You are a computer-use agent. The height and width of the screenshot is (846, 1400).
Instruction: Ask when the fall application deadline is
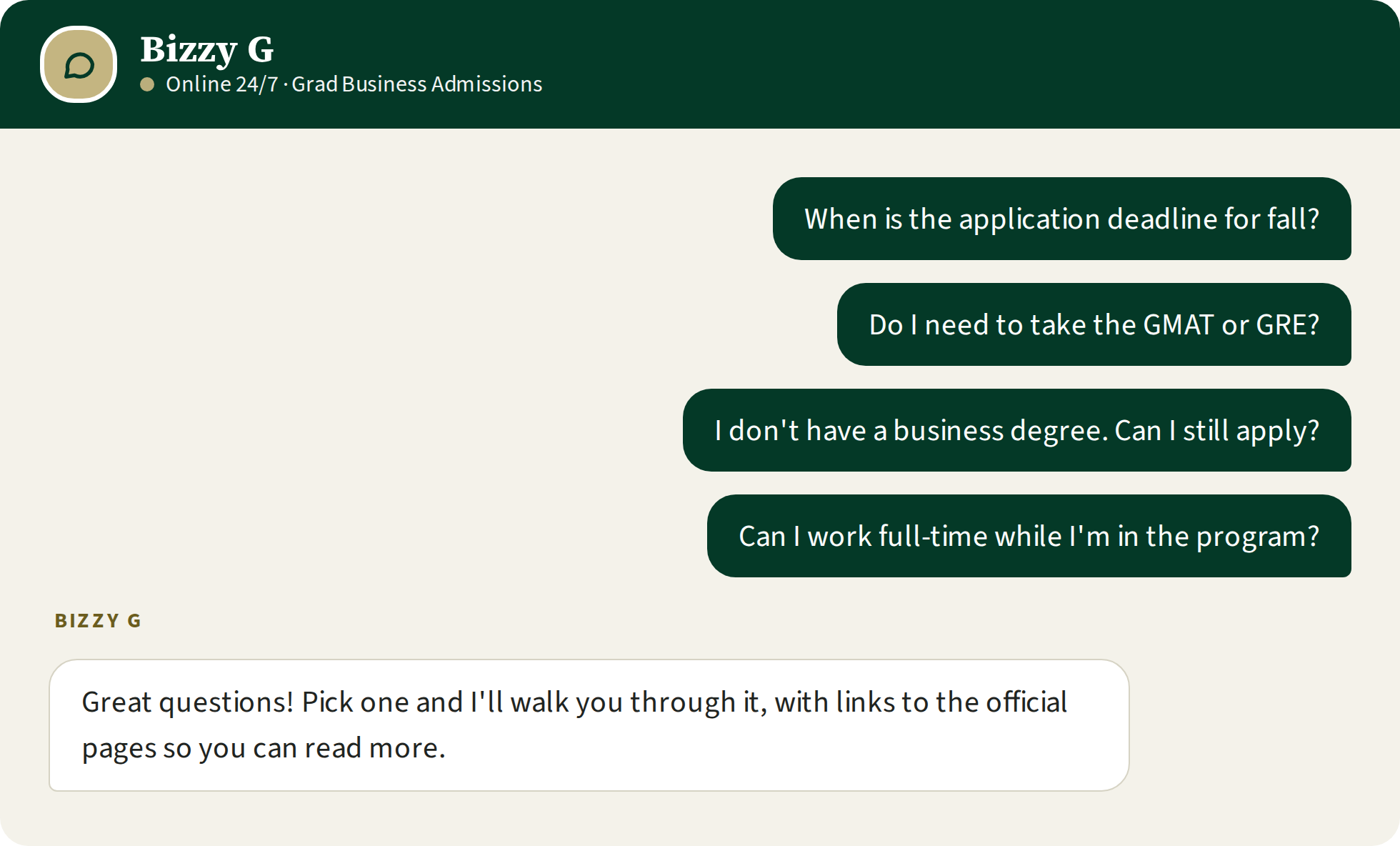click(1061, 219)
